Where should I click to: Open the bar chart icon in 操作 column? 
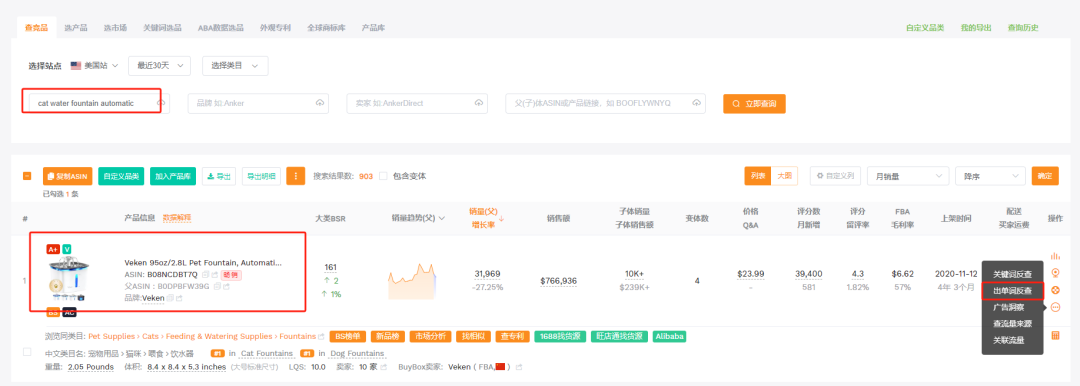1055,256
